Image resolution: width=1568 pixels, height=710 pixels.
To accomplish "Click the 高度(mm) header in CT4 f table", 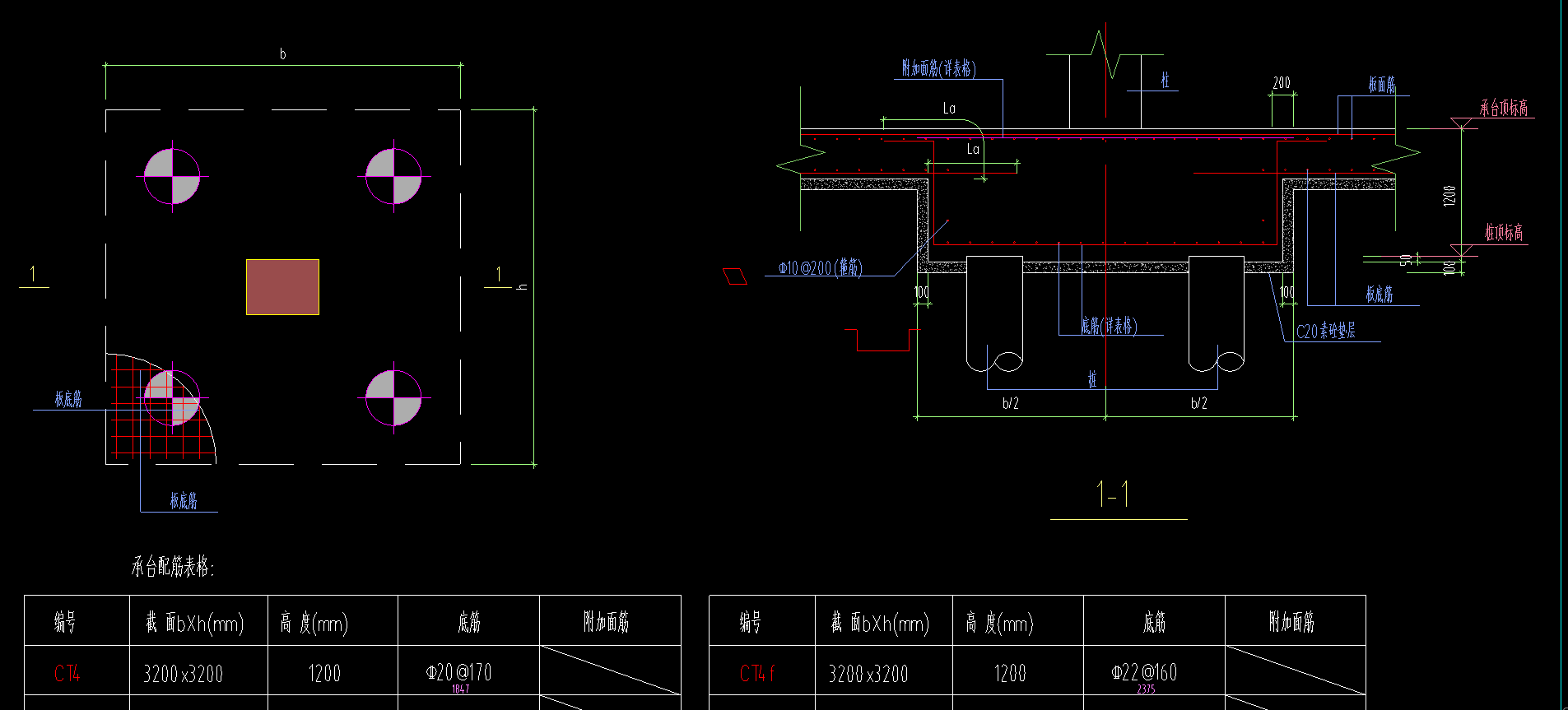I will [999, 624].
